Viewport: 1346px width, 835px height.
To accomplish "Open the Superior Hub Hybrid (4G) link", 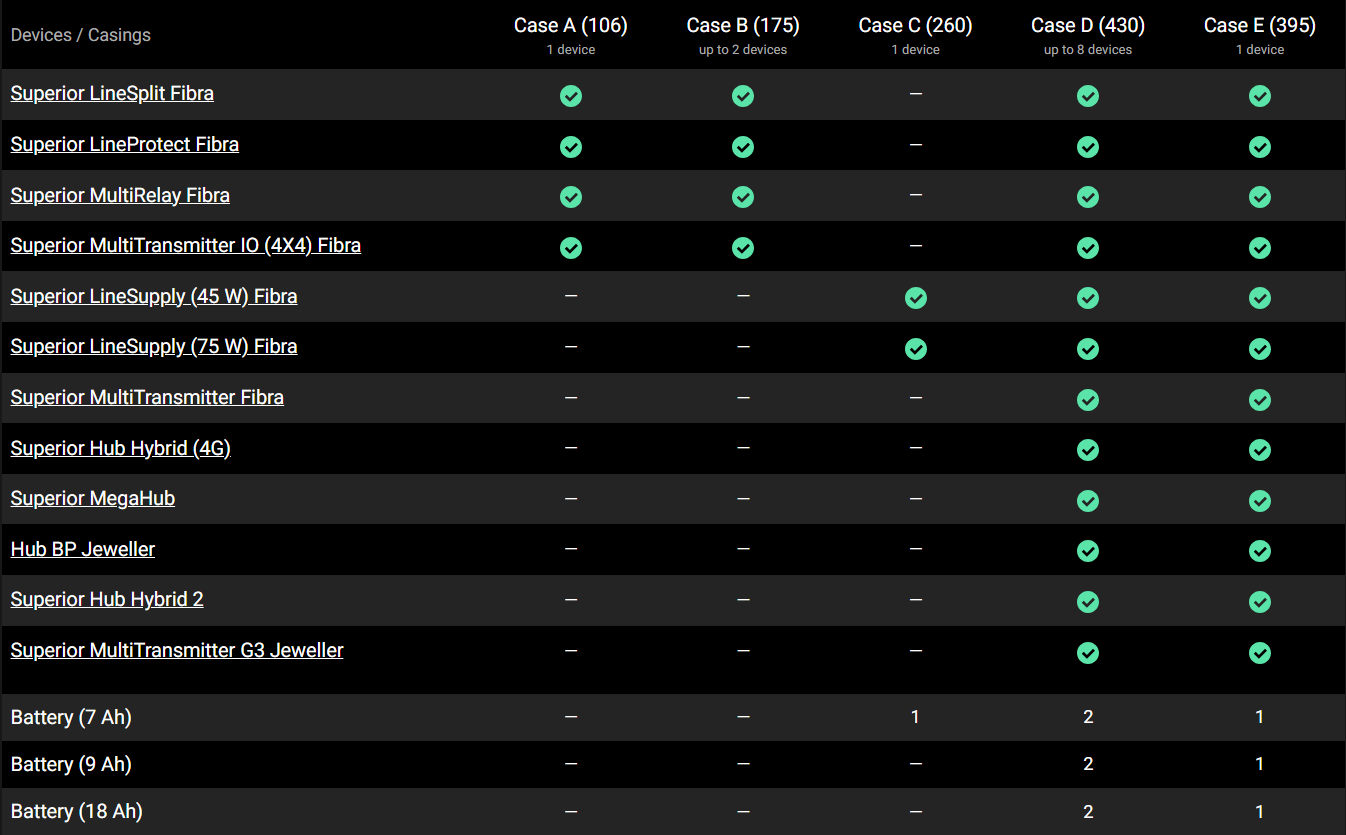I will point(121,449).
